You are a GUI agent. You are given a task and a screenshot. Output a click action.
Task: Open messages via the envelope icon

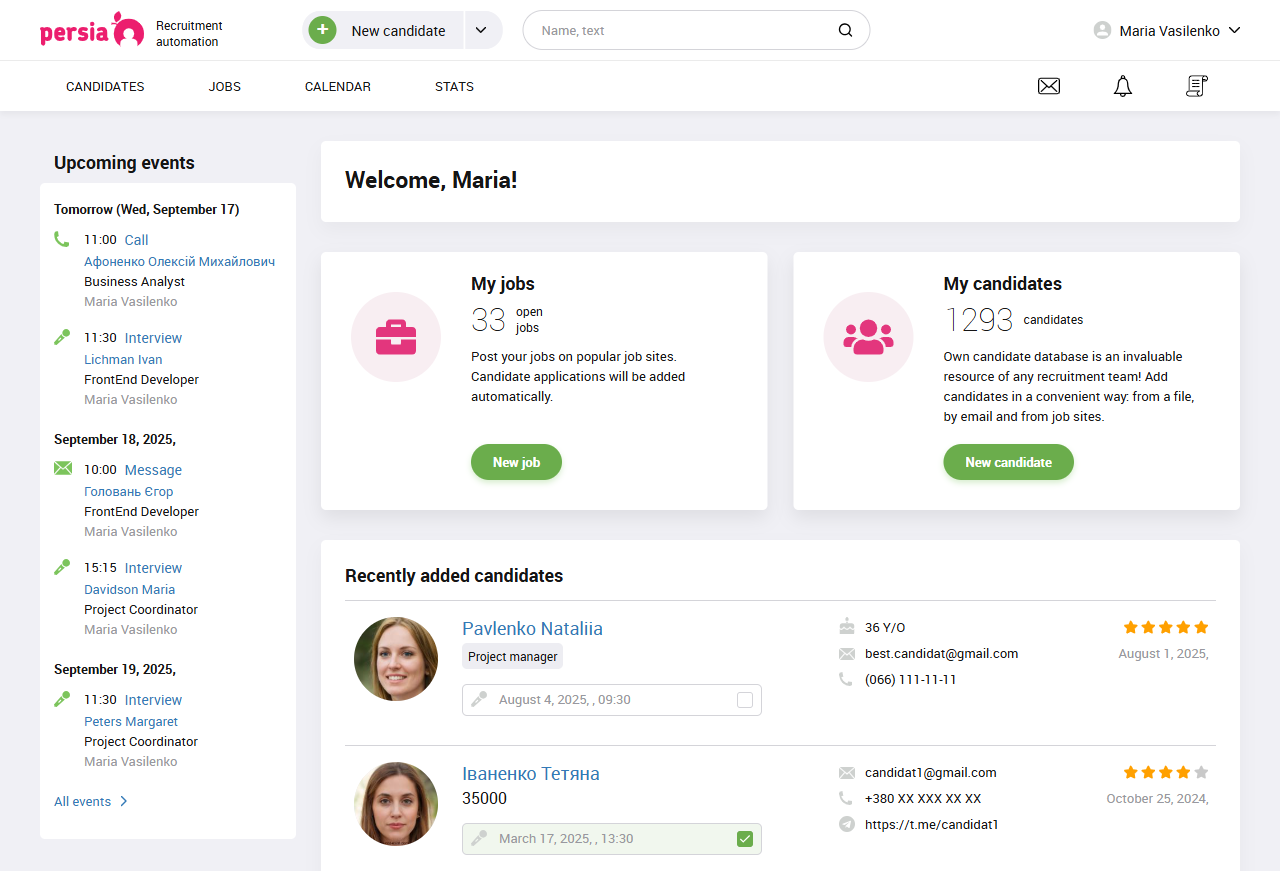[1048, 86]
